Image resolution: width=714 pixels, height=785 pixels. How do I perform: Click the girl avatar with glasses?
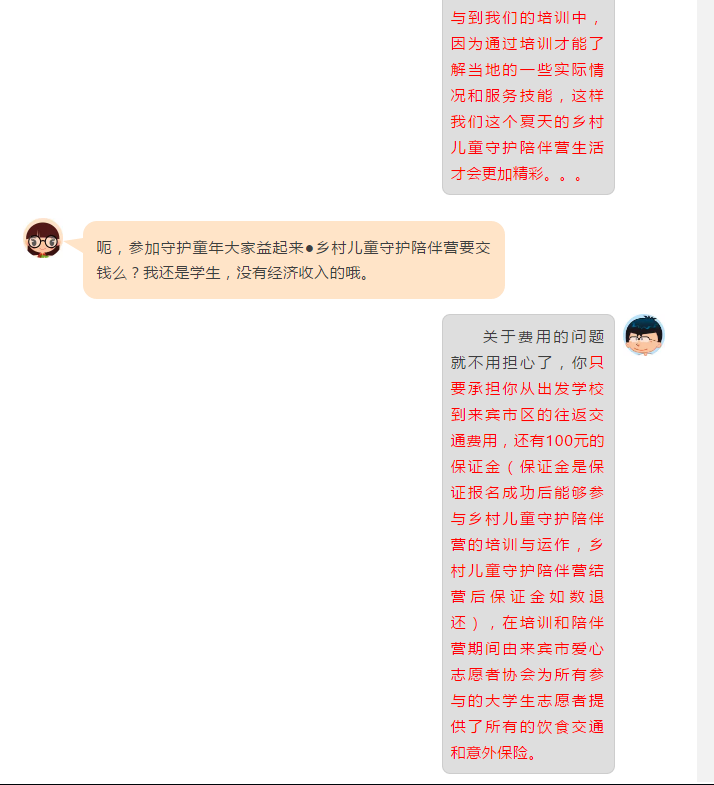tap(43, 239)
